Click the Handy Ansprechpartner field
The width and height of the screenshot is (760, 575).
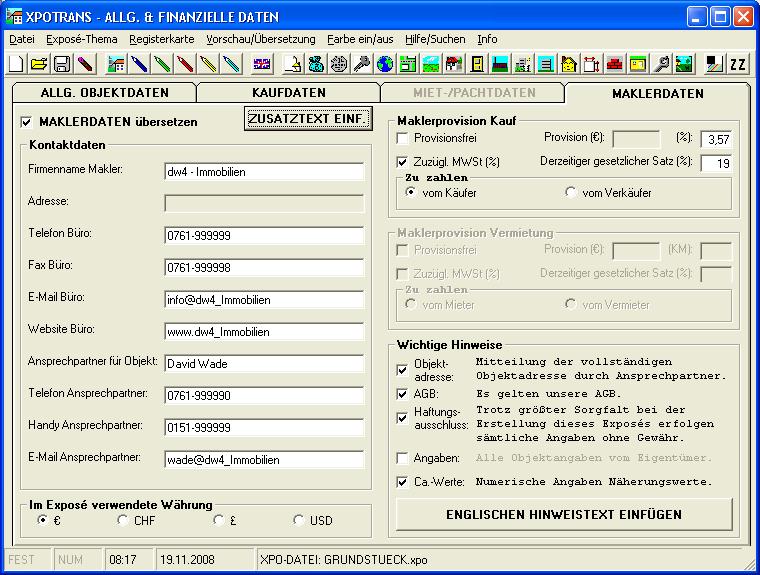pyautogui.click(x=264, y=428)
